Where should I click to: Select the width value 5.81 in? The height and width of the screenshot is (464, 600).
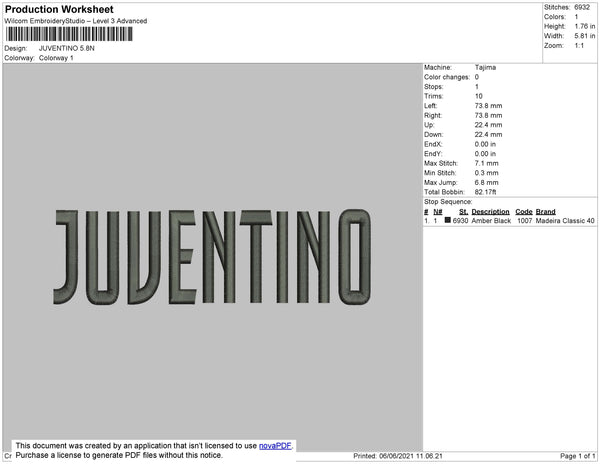point(585,36)
